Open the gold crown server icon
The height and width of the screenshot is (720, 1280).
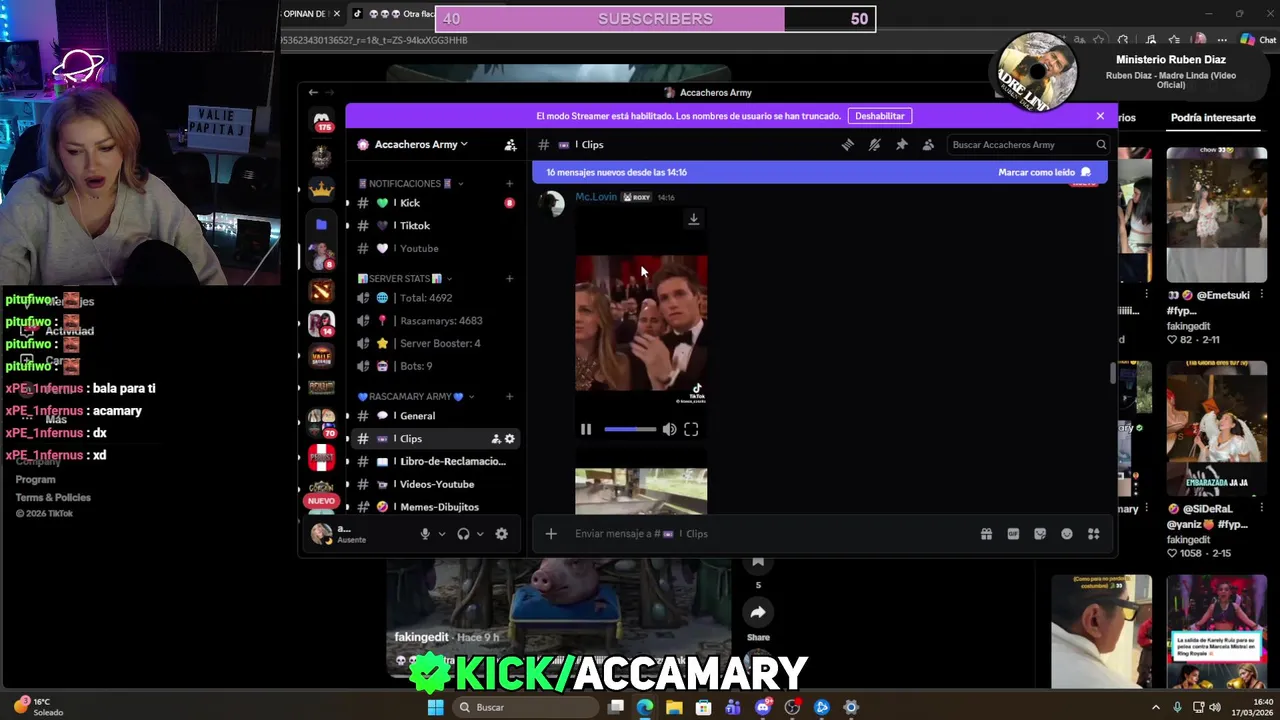(321, 189)
